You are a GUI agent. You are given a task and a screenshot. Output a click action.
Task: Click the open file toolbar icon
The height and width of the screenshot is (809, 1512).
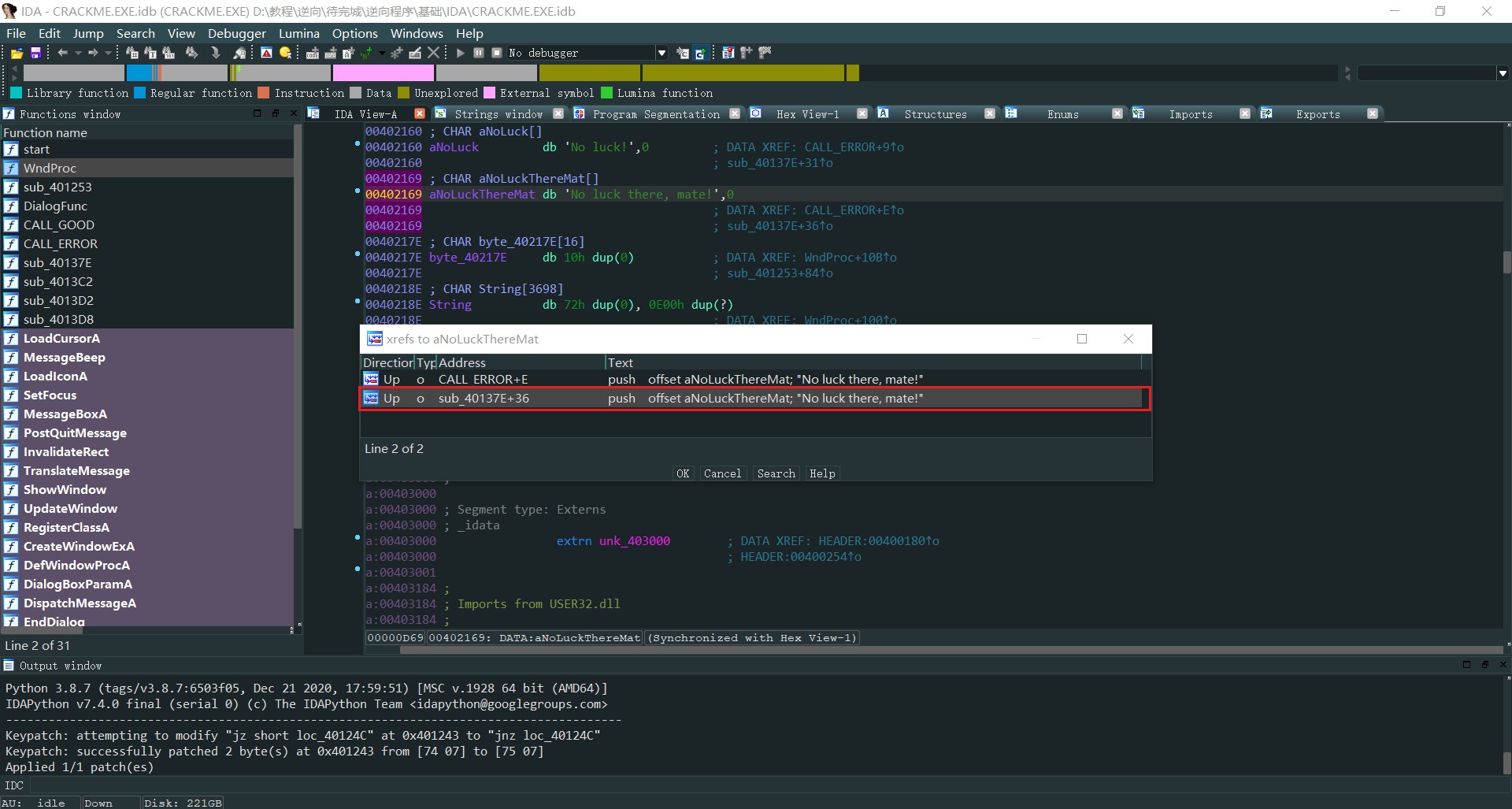(16, 53)
